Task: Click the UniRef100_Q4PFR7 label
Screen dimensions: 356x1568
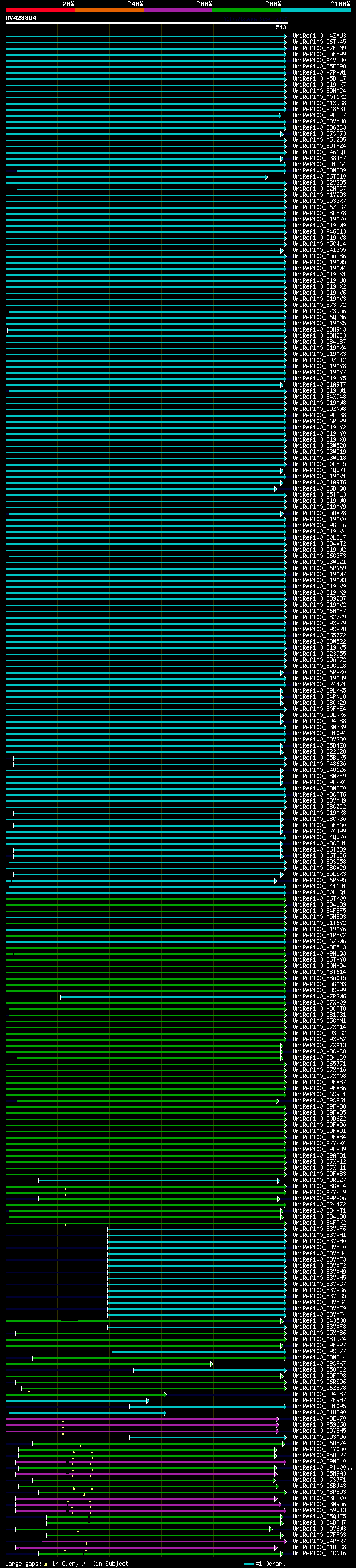Action: point(319,1541)
